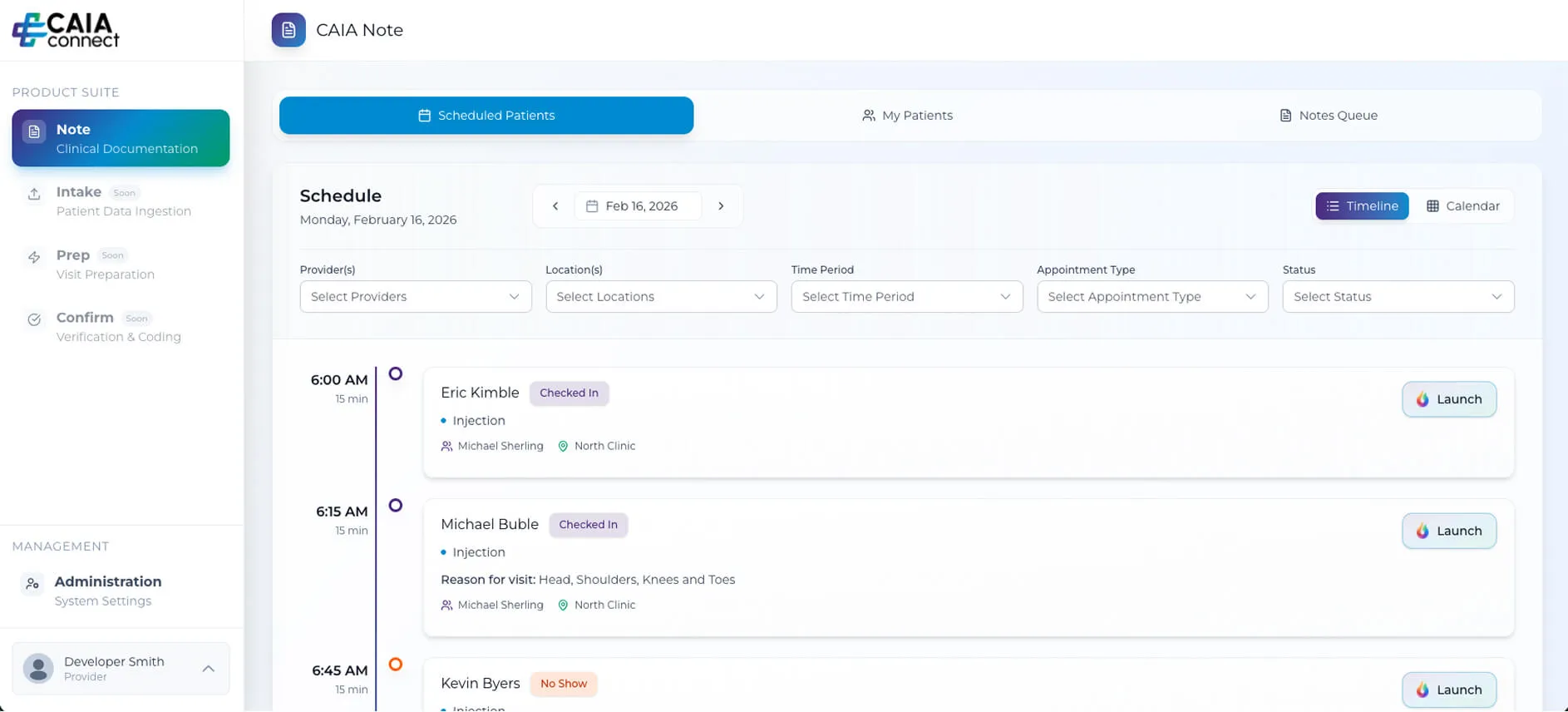The height and width of the screenshot is (712, 1568).
Task: Switch to the My Patients tab
Action: click(x=907, y=116)
